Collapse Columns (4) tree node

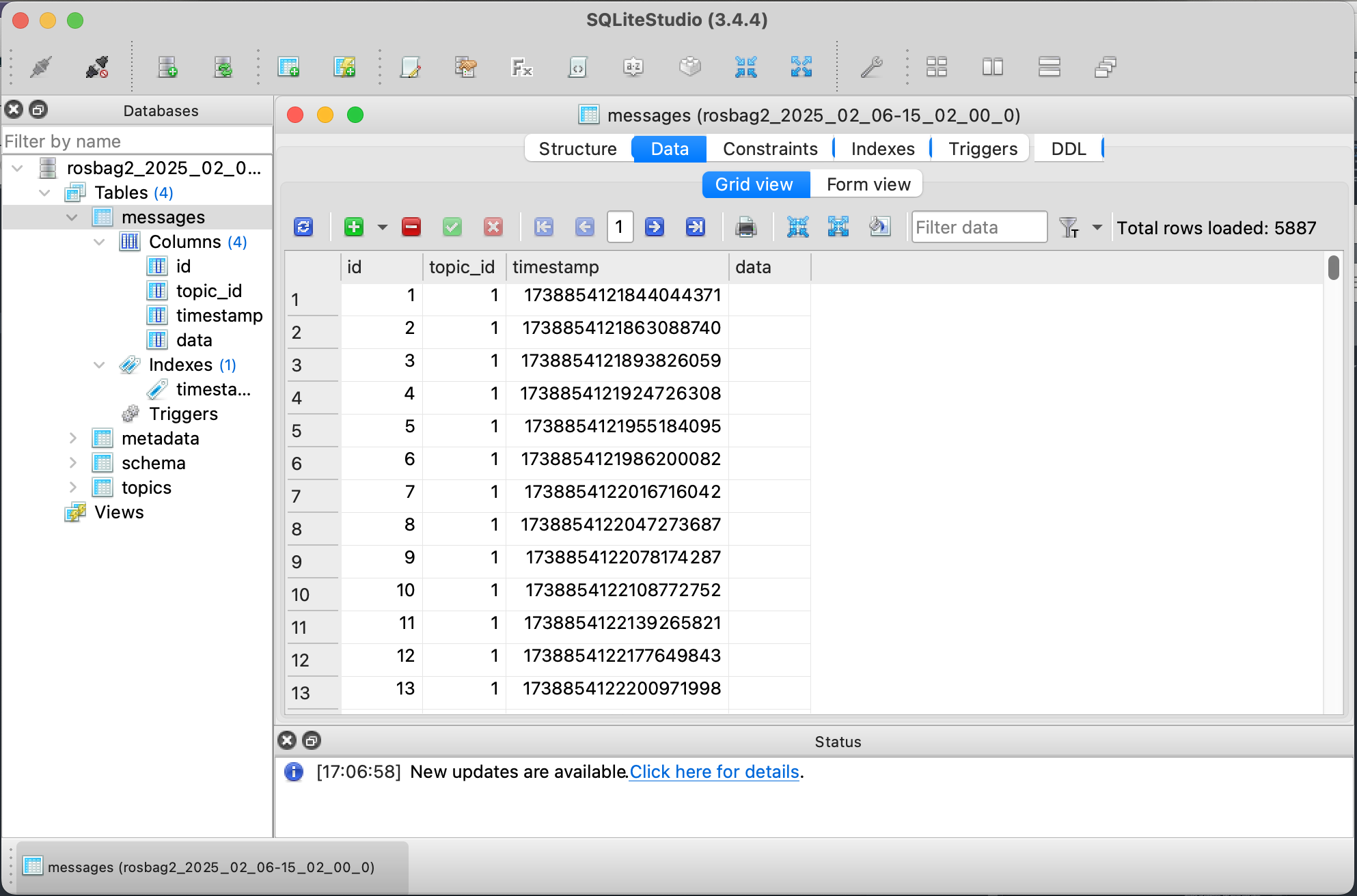click(x=100, y=242)
